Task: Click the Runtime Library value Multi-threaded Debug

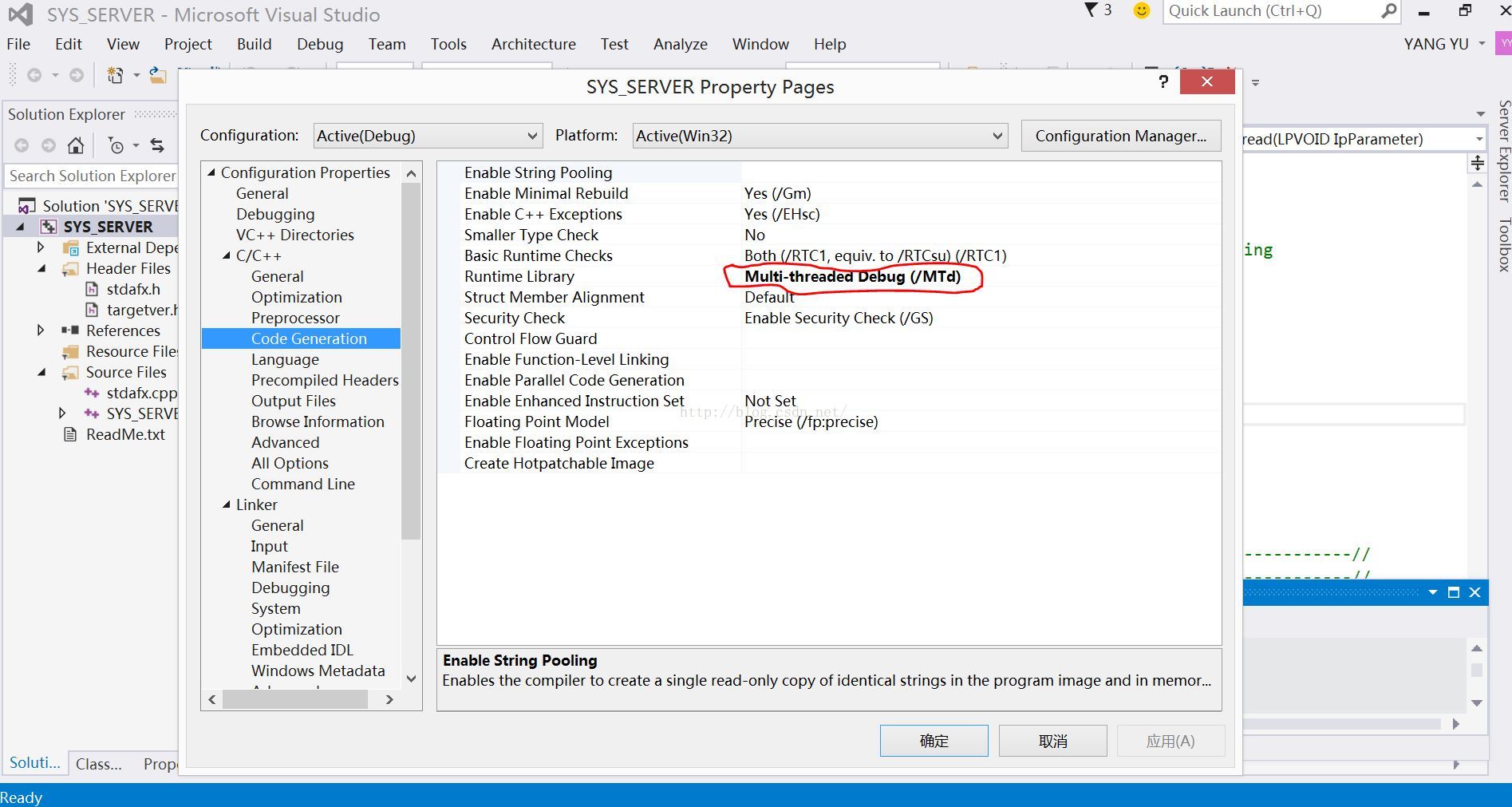Action: tap(852, 276)
